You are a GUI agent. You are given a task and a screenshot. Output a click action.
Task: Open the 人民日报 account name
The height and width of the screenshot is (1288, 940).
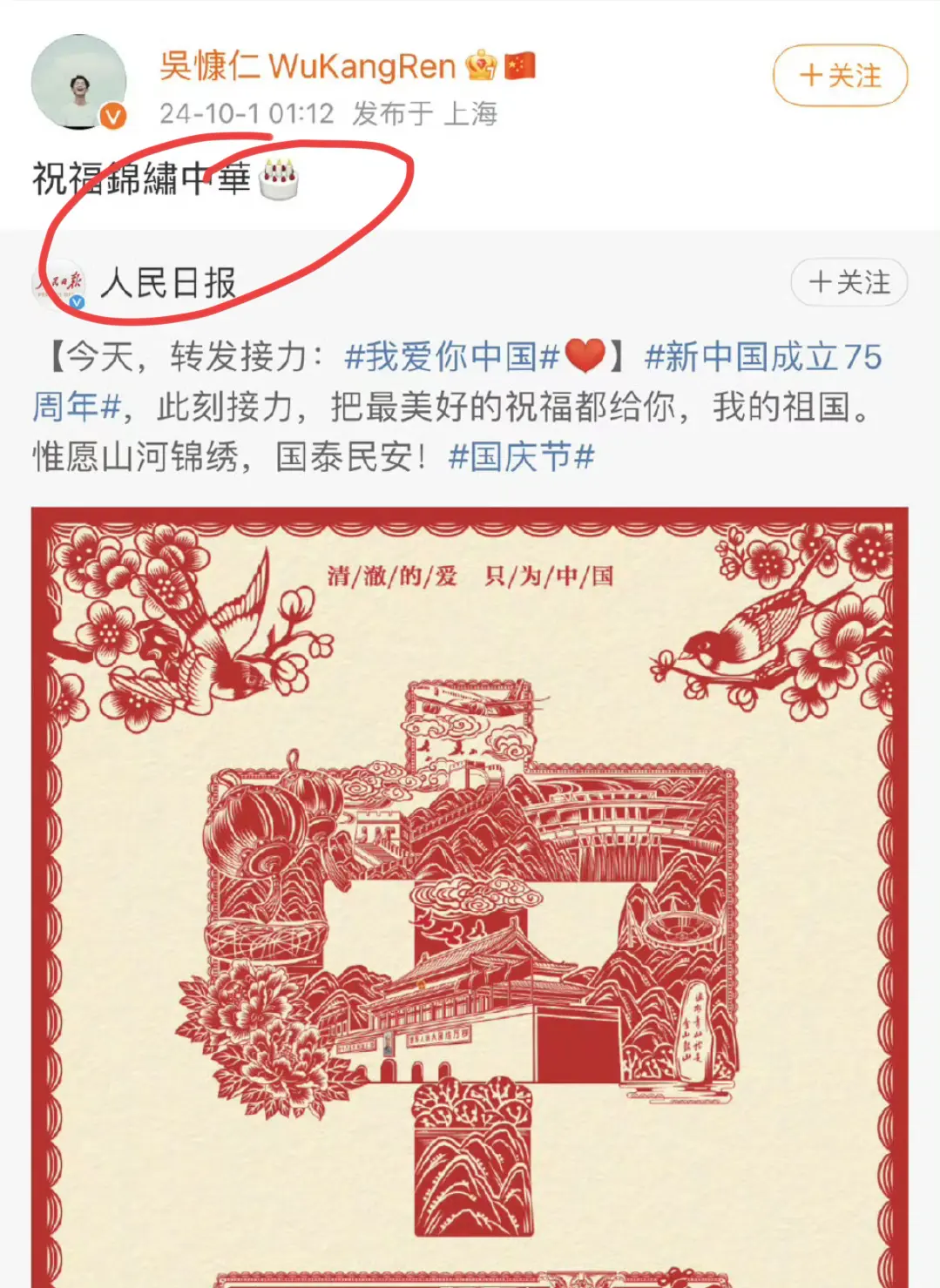pos(168,283)
